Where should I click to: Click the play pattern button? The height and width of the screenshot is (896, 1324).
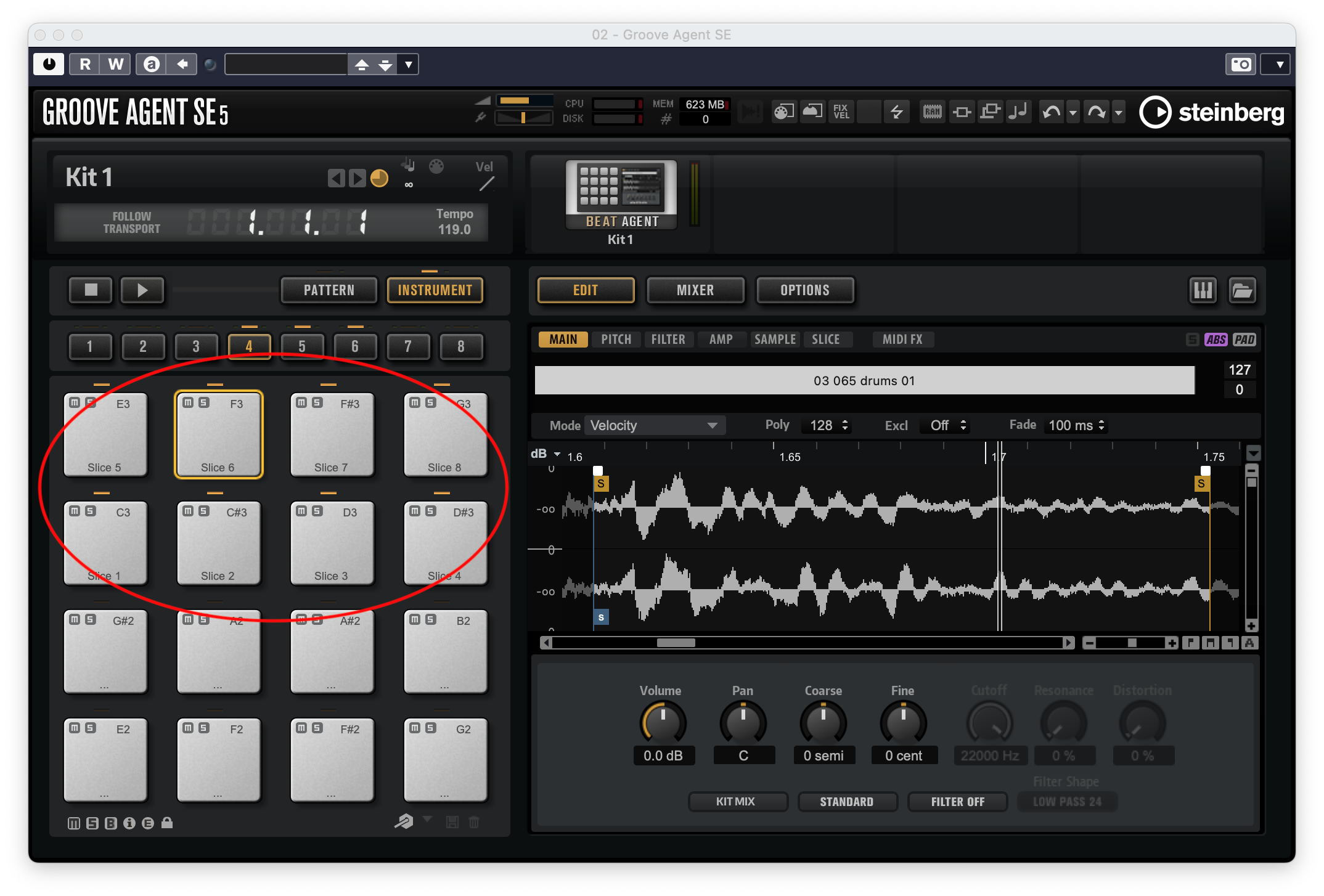(142, 290)
